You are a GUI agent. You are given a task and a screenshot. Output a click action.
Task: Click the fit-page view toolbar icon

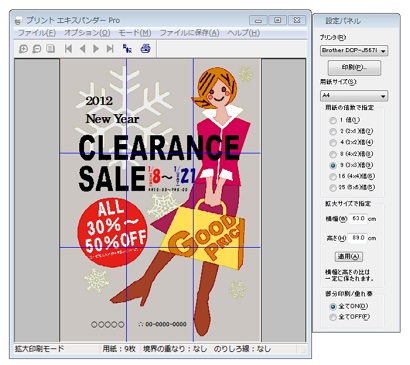tap(50, 49)
